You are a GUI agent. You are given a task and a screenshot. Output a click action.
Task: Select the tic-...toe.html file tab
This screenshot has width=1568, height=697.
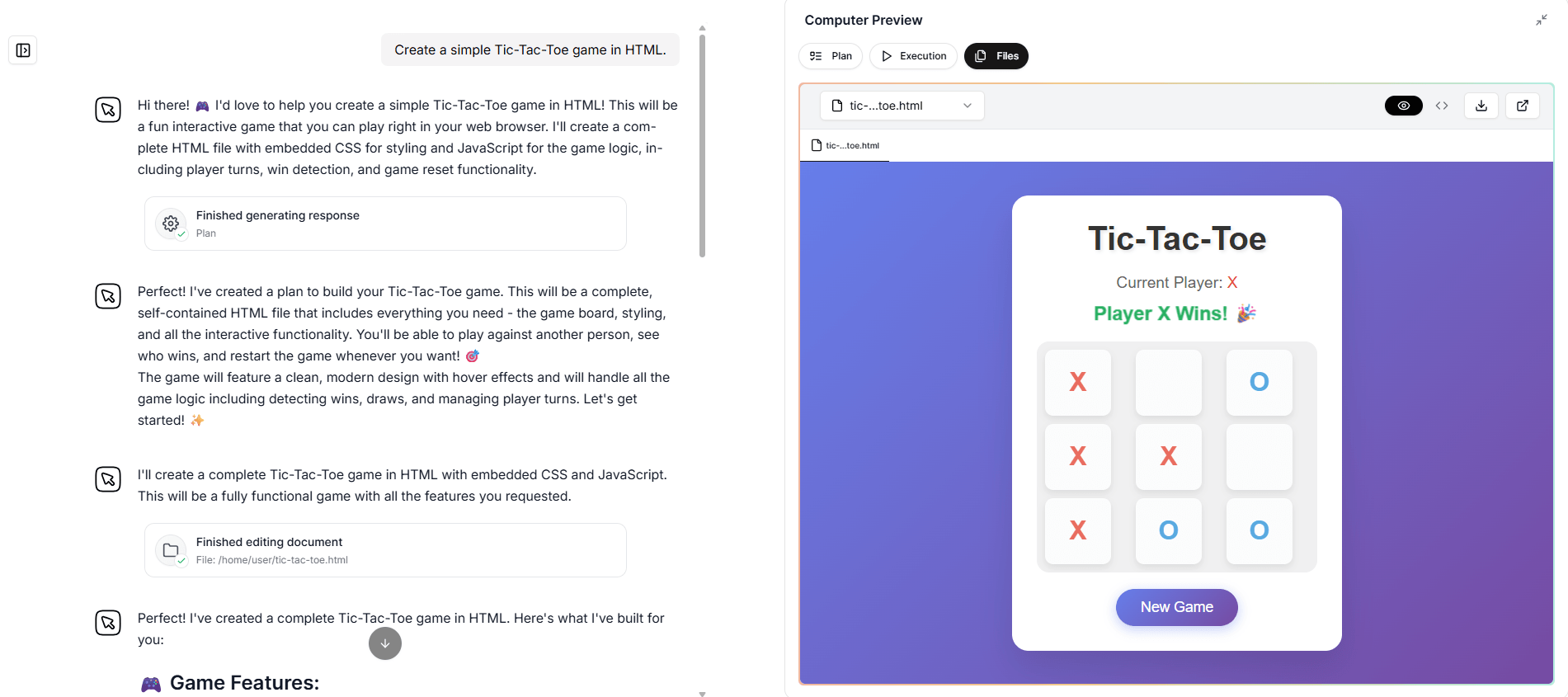pyautogui.click(x=845, y=146)
